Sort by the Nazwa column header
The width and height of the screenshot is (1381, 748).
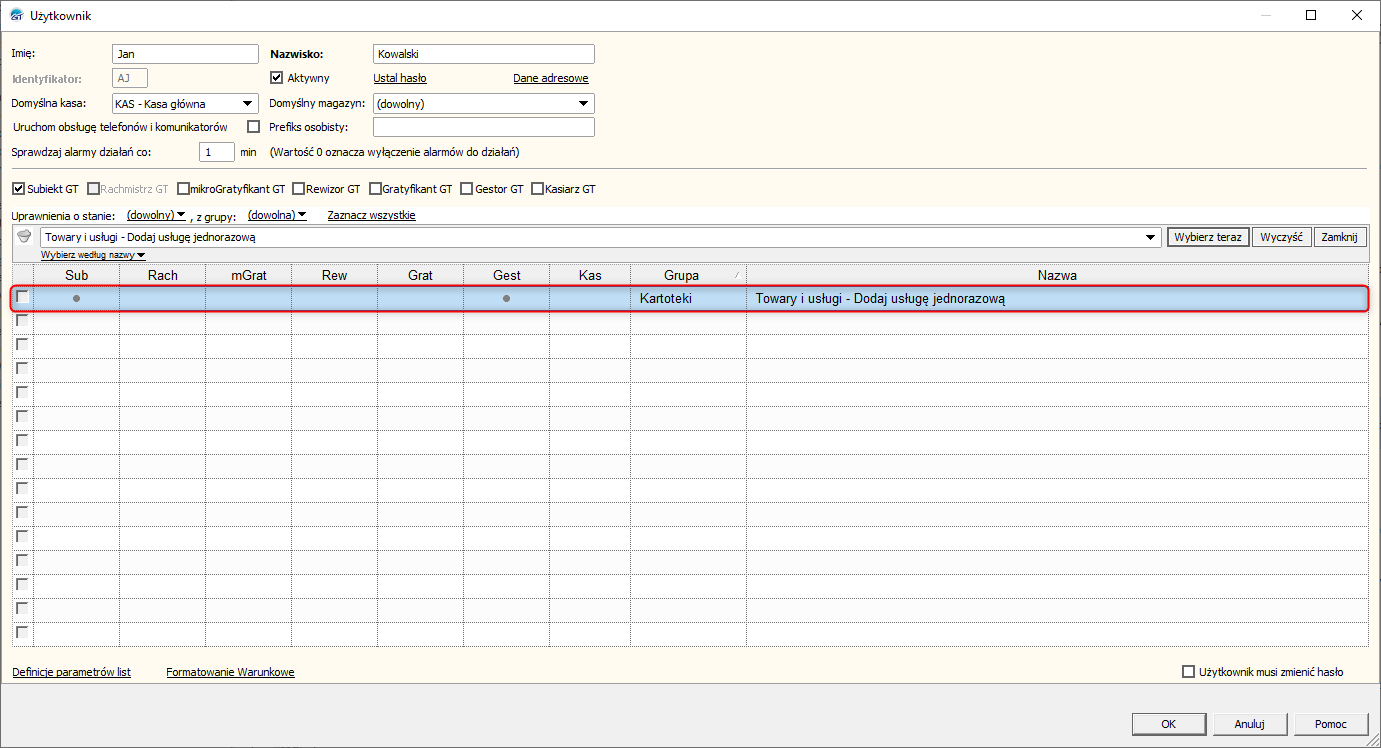[1057, 275]
